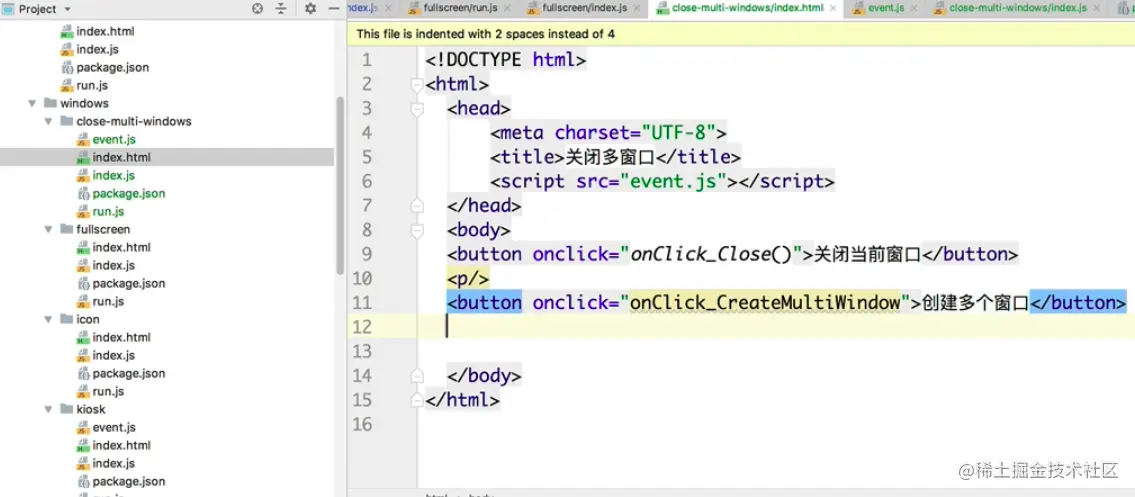Open green index.js under close-multi-windows
This screenshot has width=1135, height=497.
tap(114, 175)
